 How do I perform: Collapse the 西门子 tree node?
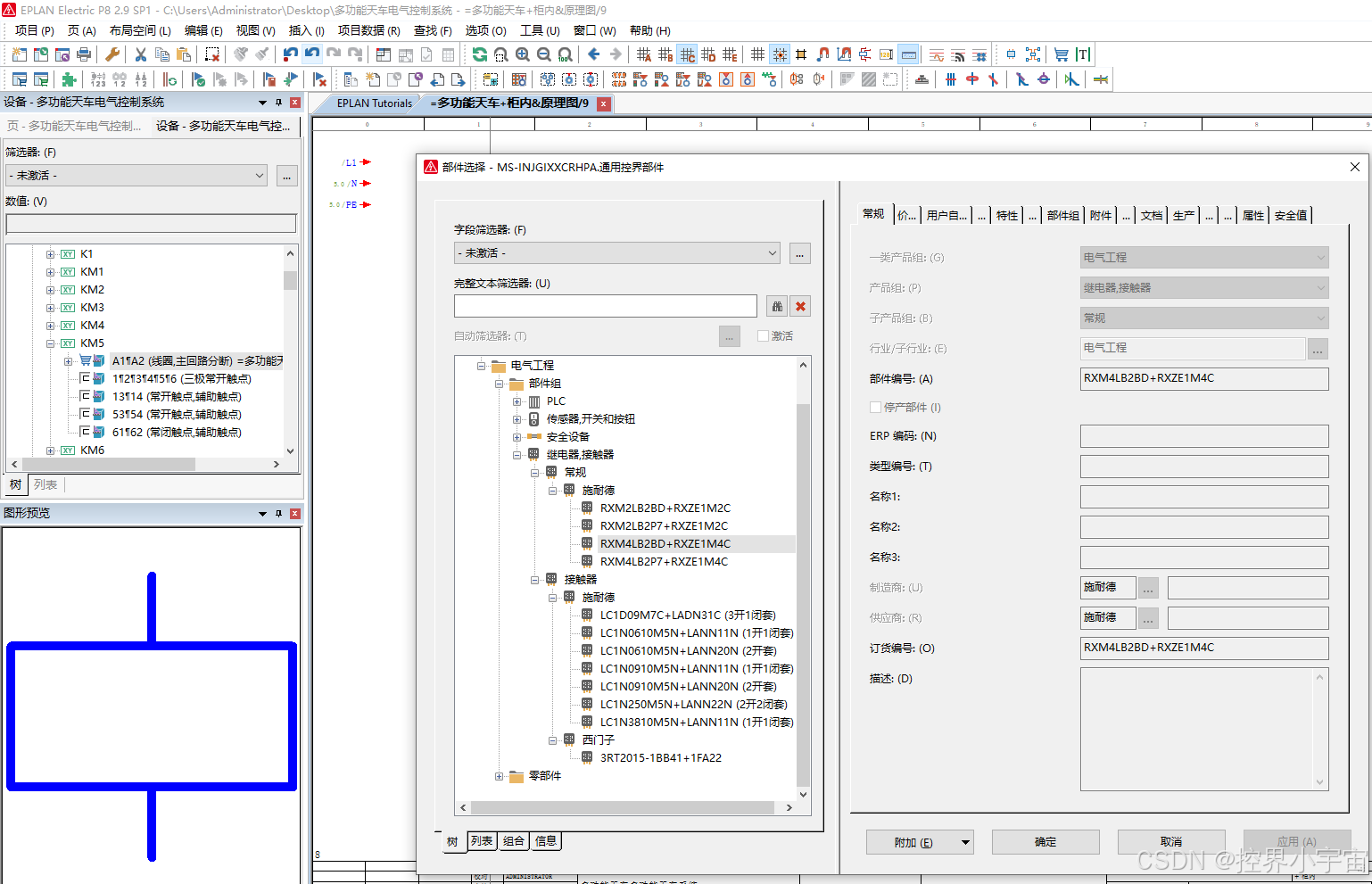(552, 740)
